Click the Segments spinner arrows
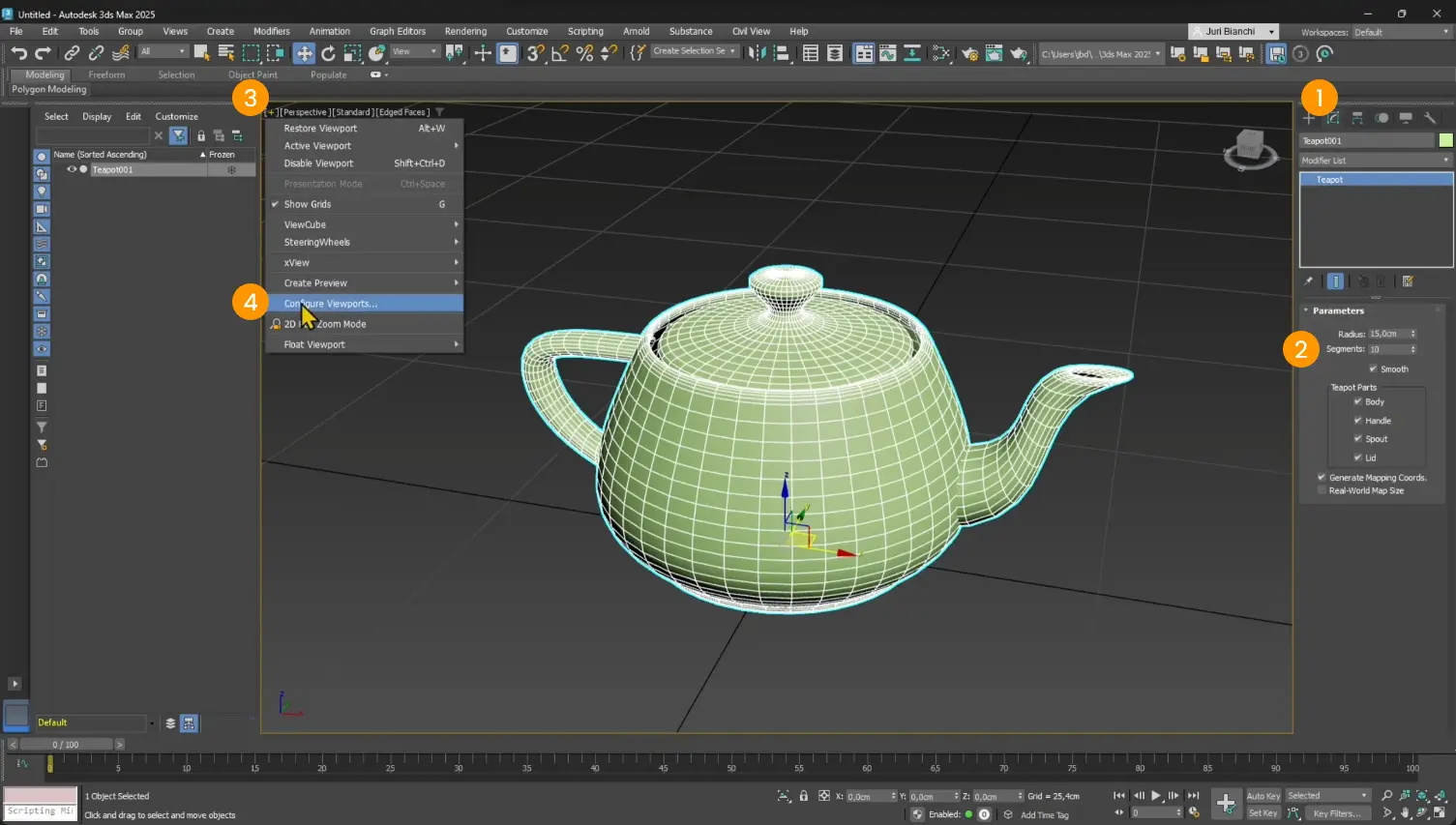Image resolution: width=1456 pixels, height=825 pixels. click(1412, 349)
